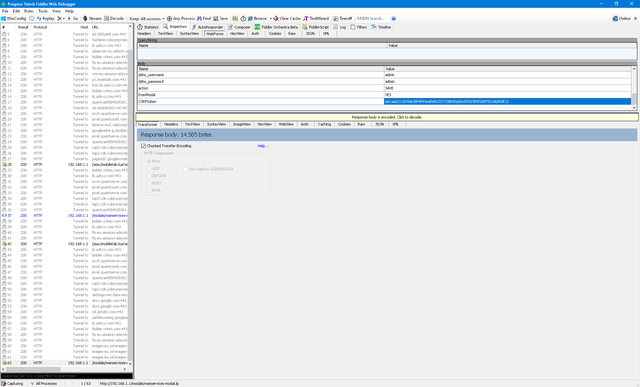This screenshot has width=640, height=387.
Task: Open the Remove sessions X dropdown
Action: point(61,18)
